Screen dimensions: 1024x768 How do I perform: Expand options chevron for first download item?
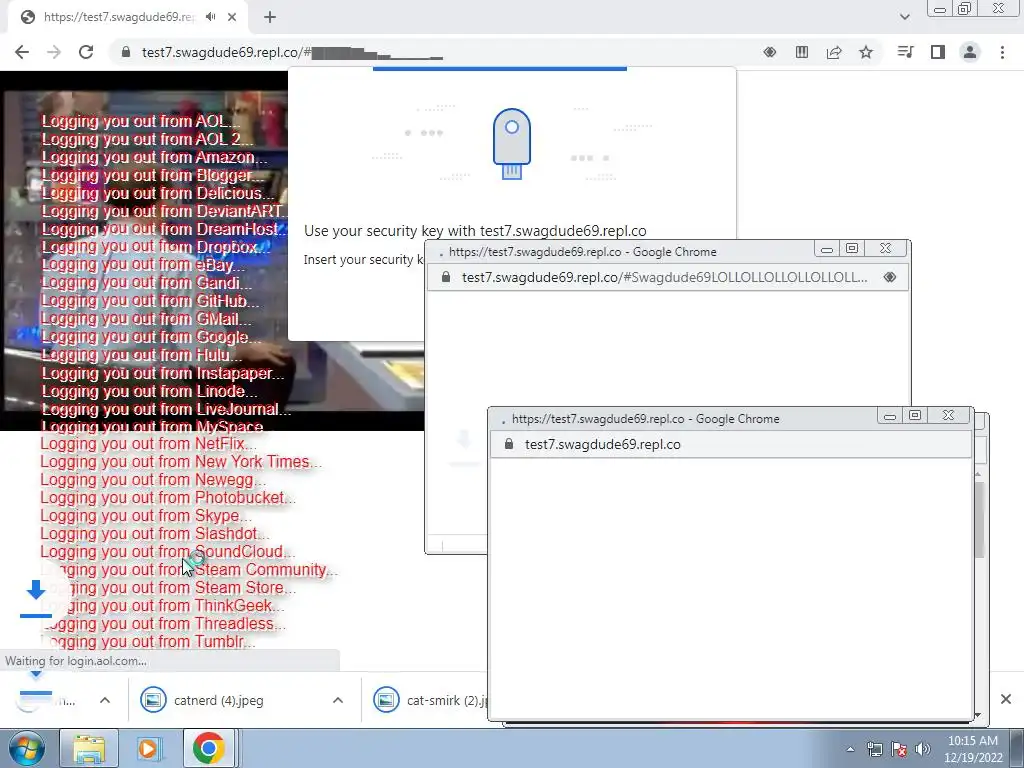pos(104,700)
